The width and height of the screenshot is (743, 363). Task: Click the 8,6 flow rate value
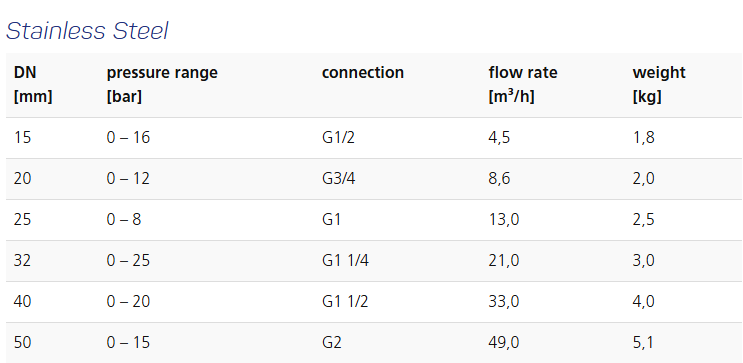click(499, 179)
